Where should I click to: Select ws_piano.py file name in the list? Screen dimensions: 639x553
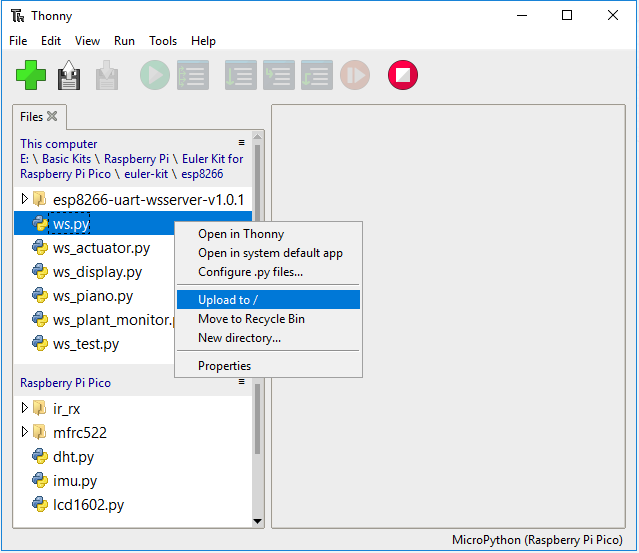[x=93, y=296]
